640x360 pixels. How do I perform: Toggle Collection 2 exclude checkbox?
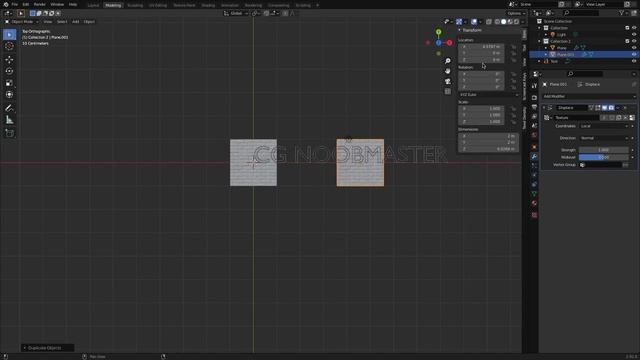(x=627, y=41)
